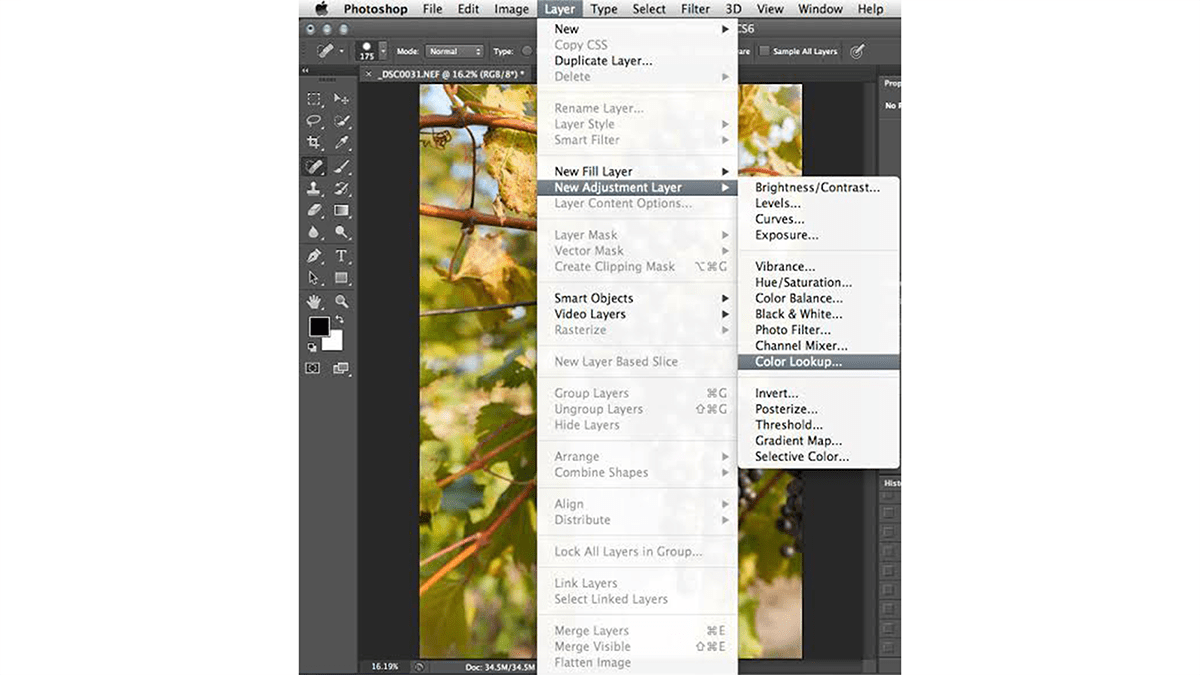Open the background white color swatch

pos(333,342)
